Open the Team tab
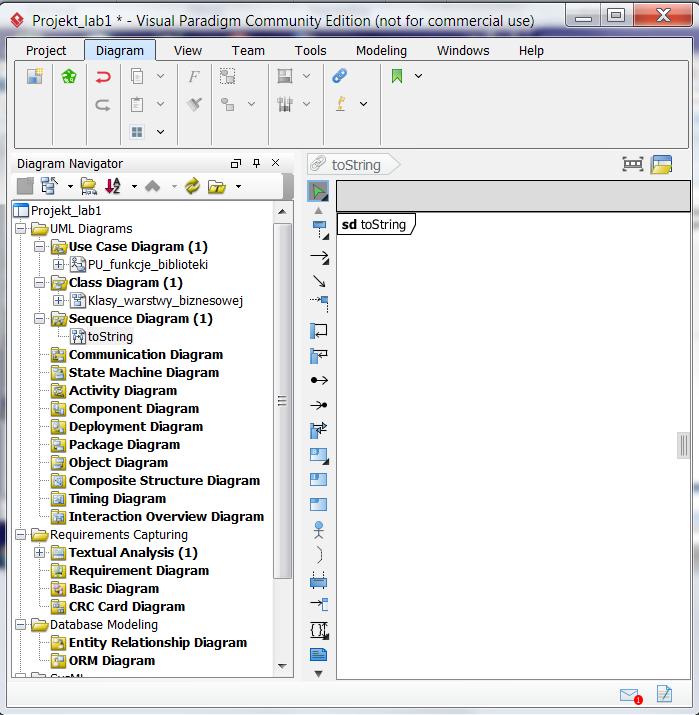Image resolution: width=699 pixels, height=715 pixels. point(248,50)
